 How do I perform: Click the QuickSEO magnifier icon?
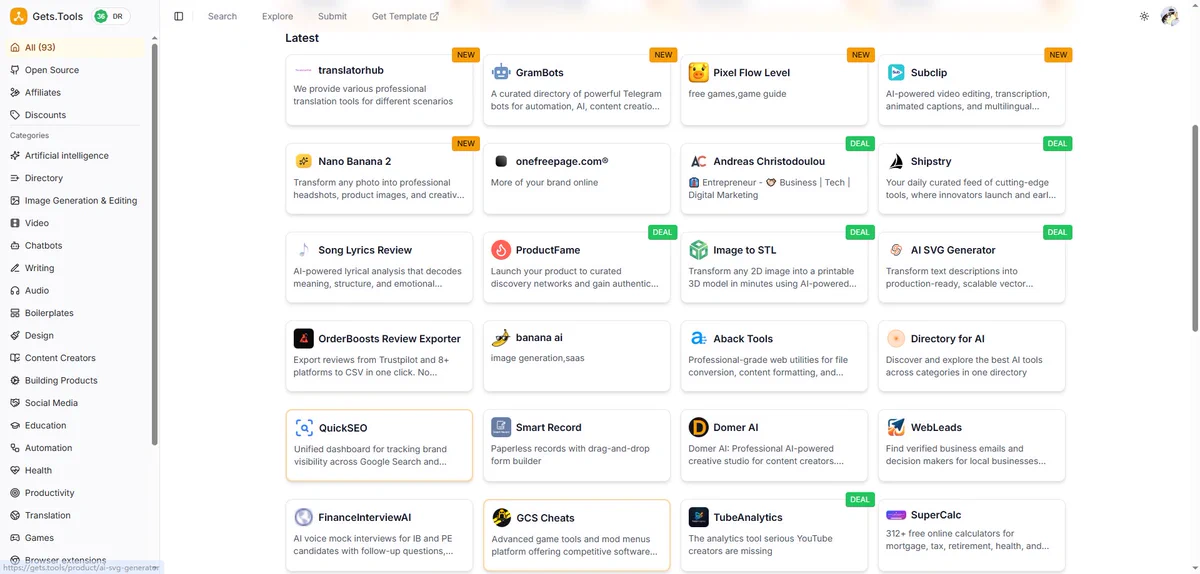(304, 428)
